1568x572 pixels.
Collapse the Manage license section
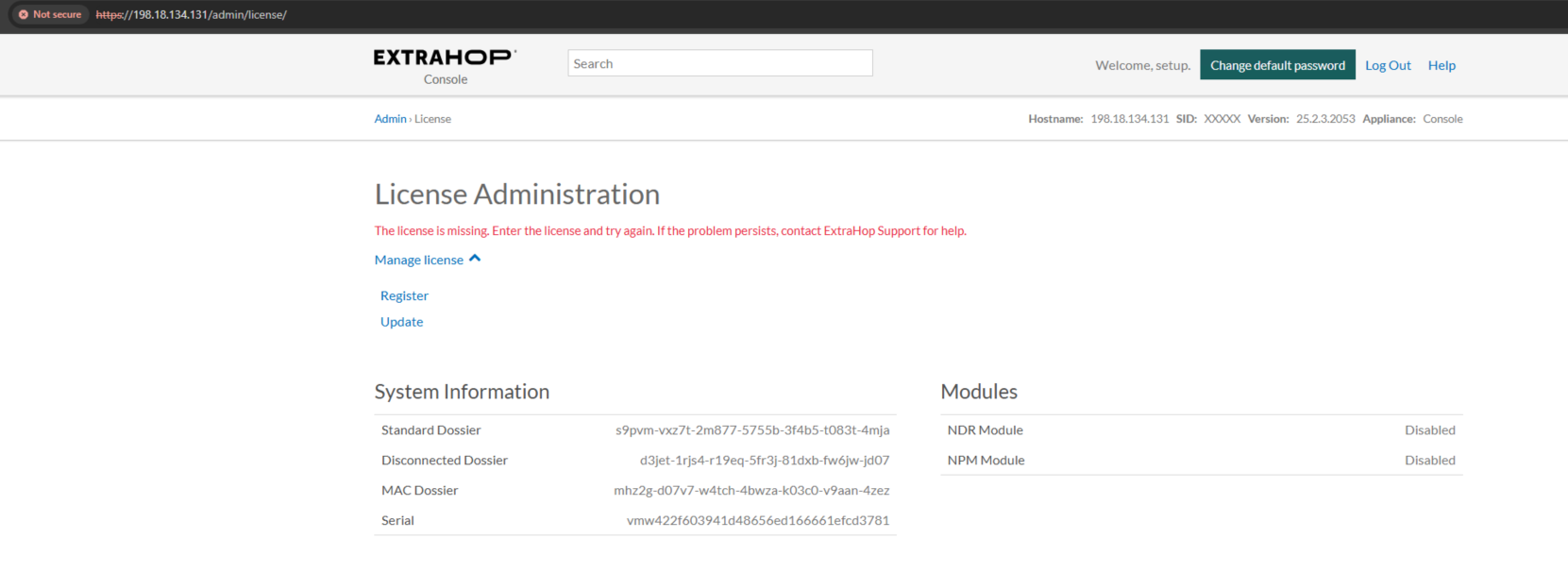point(428,260)
